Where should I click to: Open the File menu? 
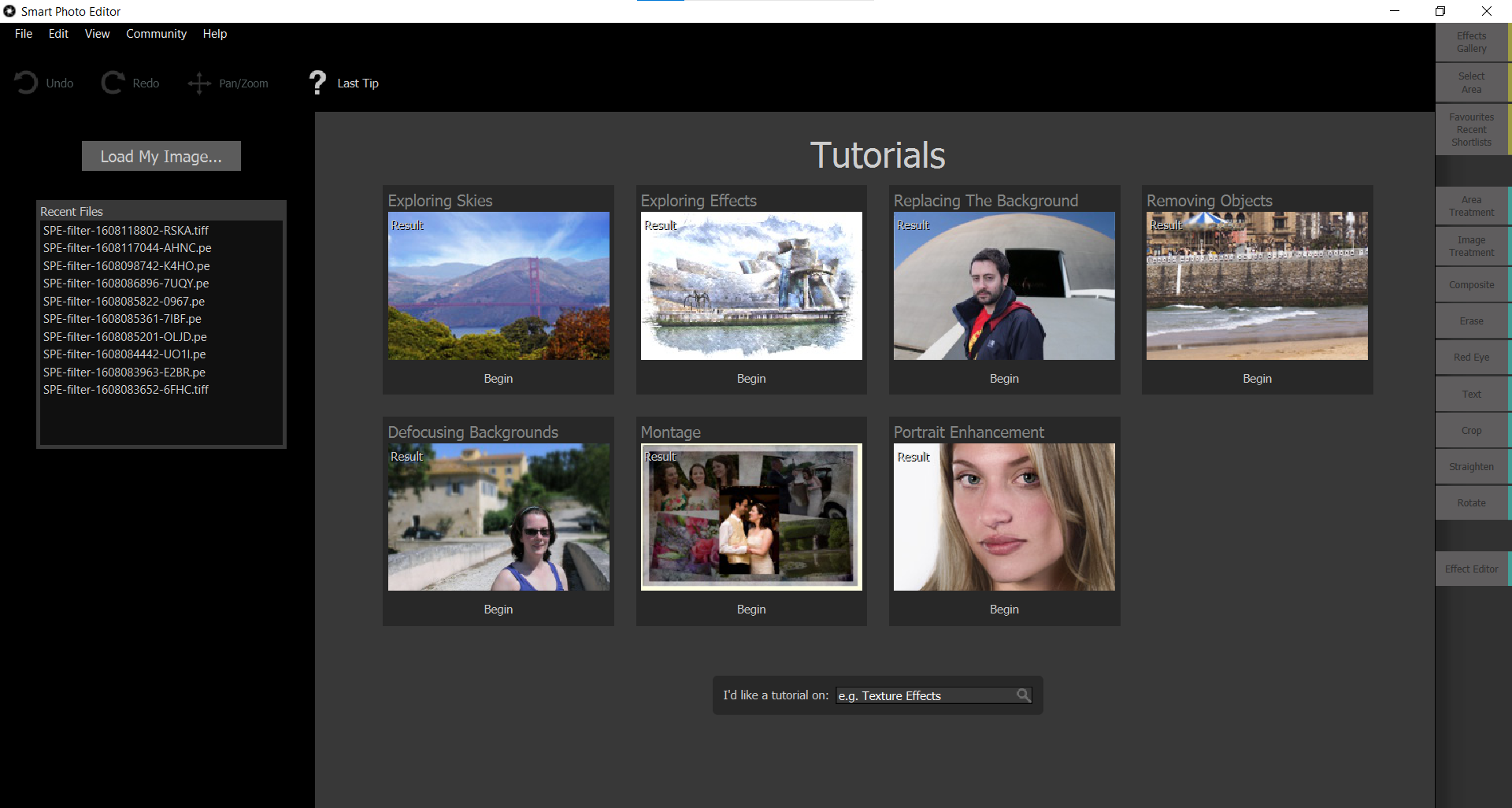tap(24, 34)
